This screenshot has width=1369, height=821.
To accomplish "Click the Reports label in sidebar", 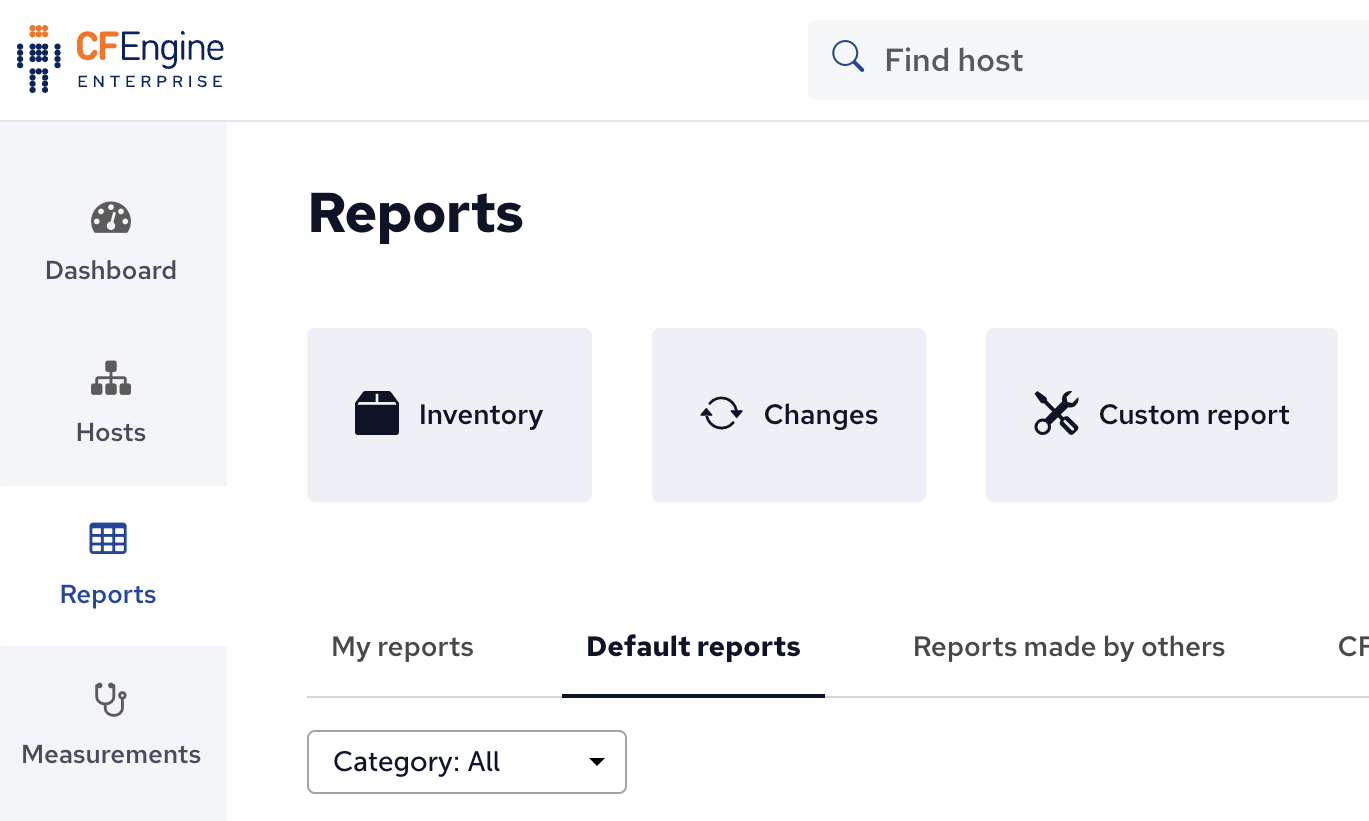I will click(108, 594).
